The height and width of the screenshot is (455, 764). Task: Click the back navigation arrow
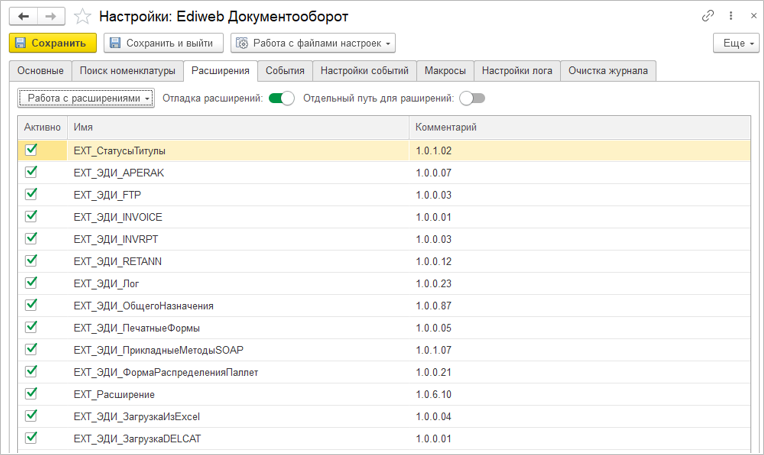click(24, 16)
